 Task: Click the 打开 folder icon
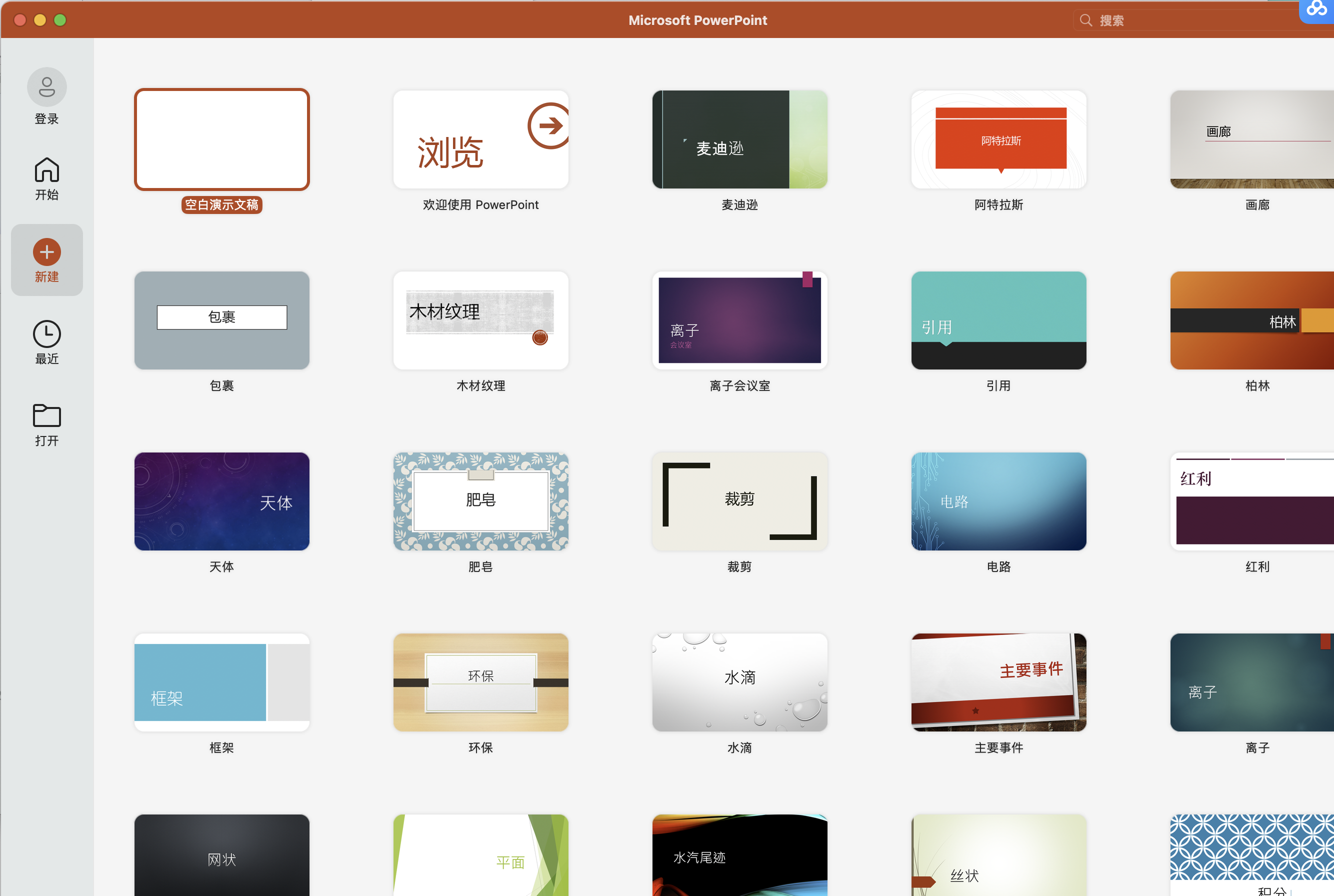click(47, 415)
